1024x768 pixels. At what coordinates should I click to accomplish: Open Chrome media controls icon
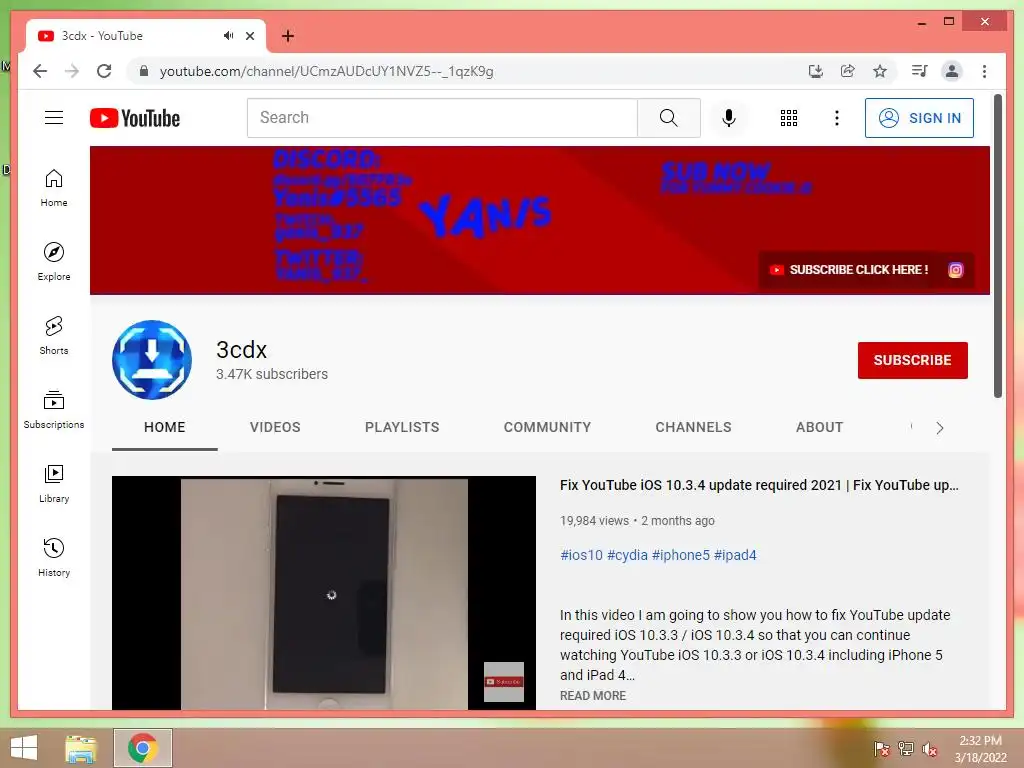click(920, 71)
